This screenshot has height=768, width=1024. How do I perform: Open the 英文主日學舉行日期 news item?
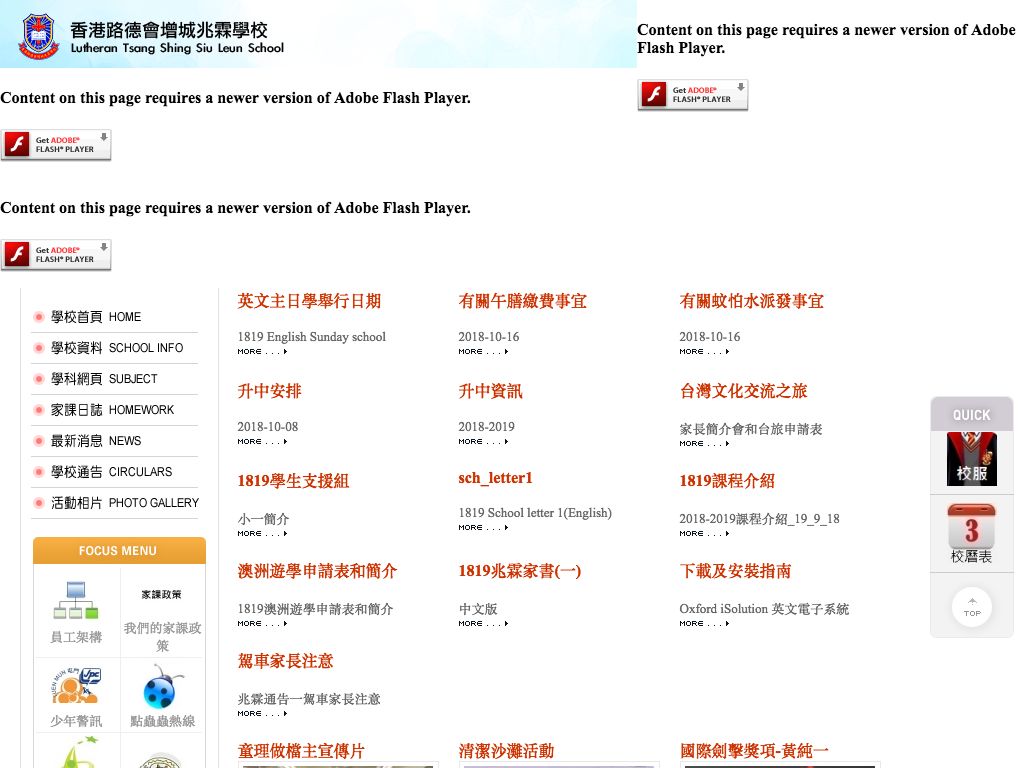(x=311, y=301)
